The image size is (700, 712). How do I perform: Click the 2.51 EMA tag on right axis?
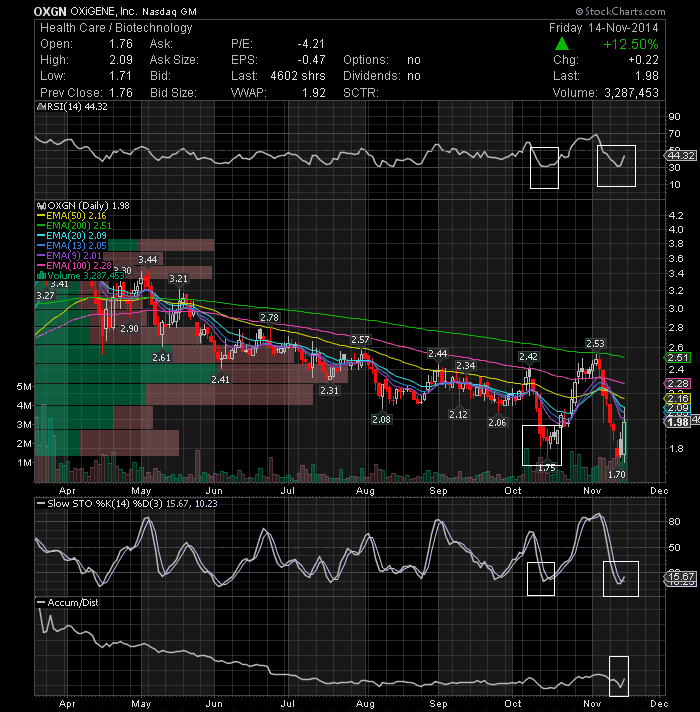677,357
